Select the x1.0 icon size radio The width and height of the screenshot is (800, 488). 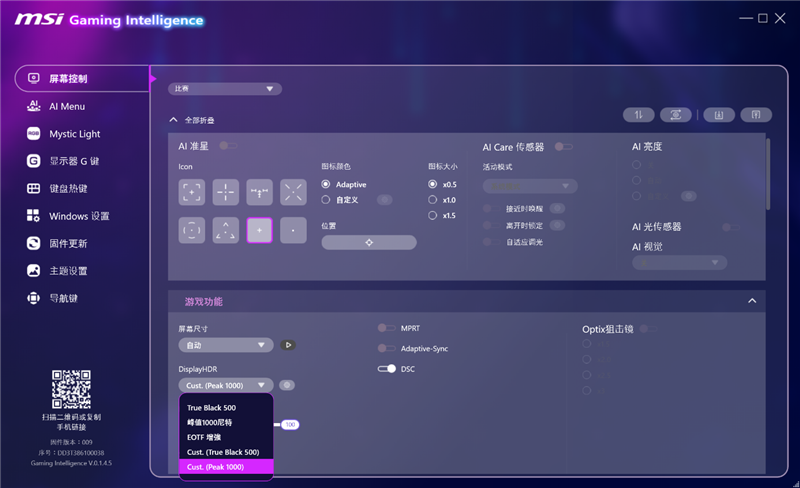(433, 200)
